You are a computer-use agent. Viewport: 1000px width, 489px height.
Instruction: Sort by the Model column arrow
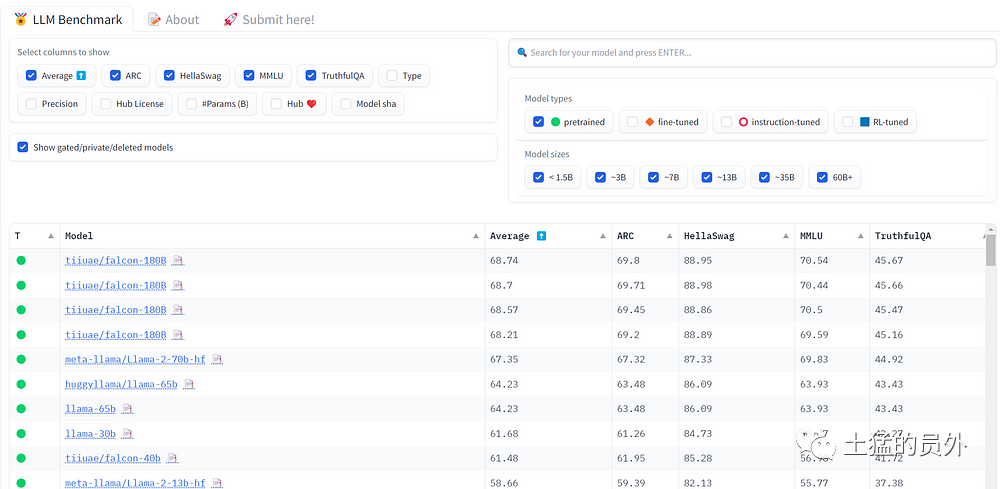pyautogui.click(x=476, y=236)
